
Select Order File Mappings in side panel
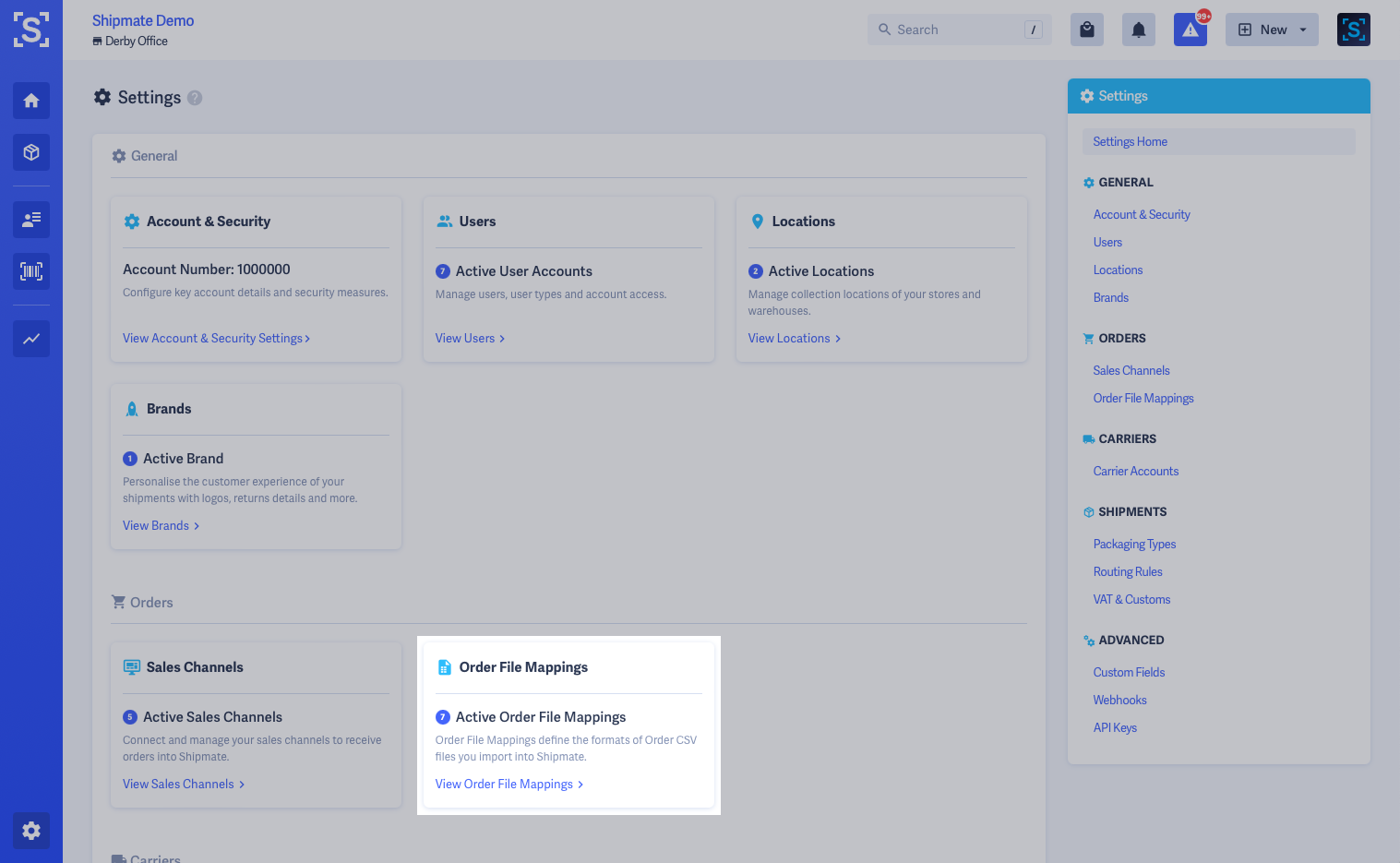tap(1143, 398)
